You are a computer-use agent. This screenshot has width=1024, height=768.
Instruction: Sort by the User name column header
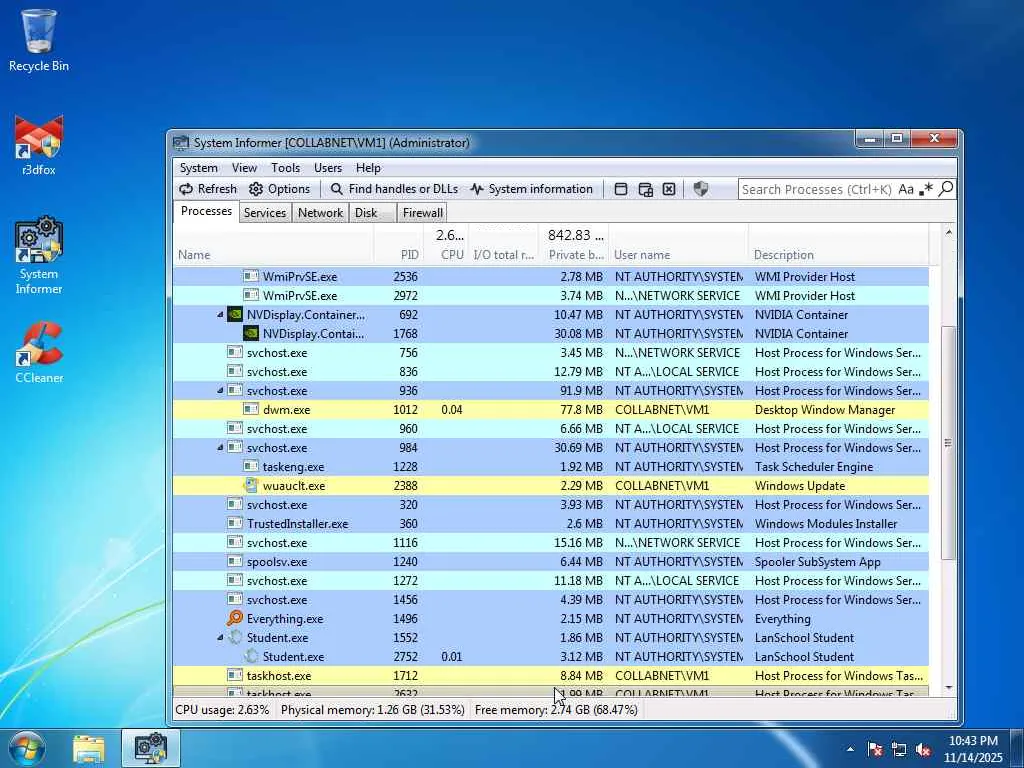coord(678,255)
